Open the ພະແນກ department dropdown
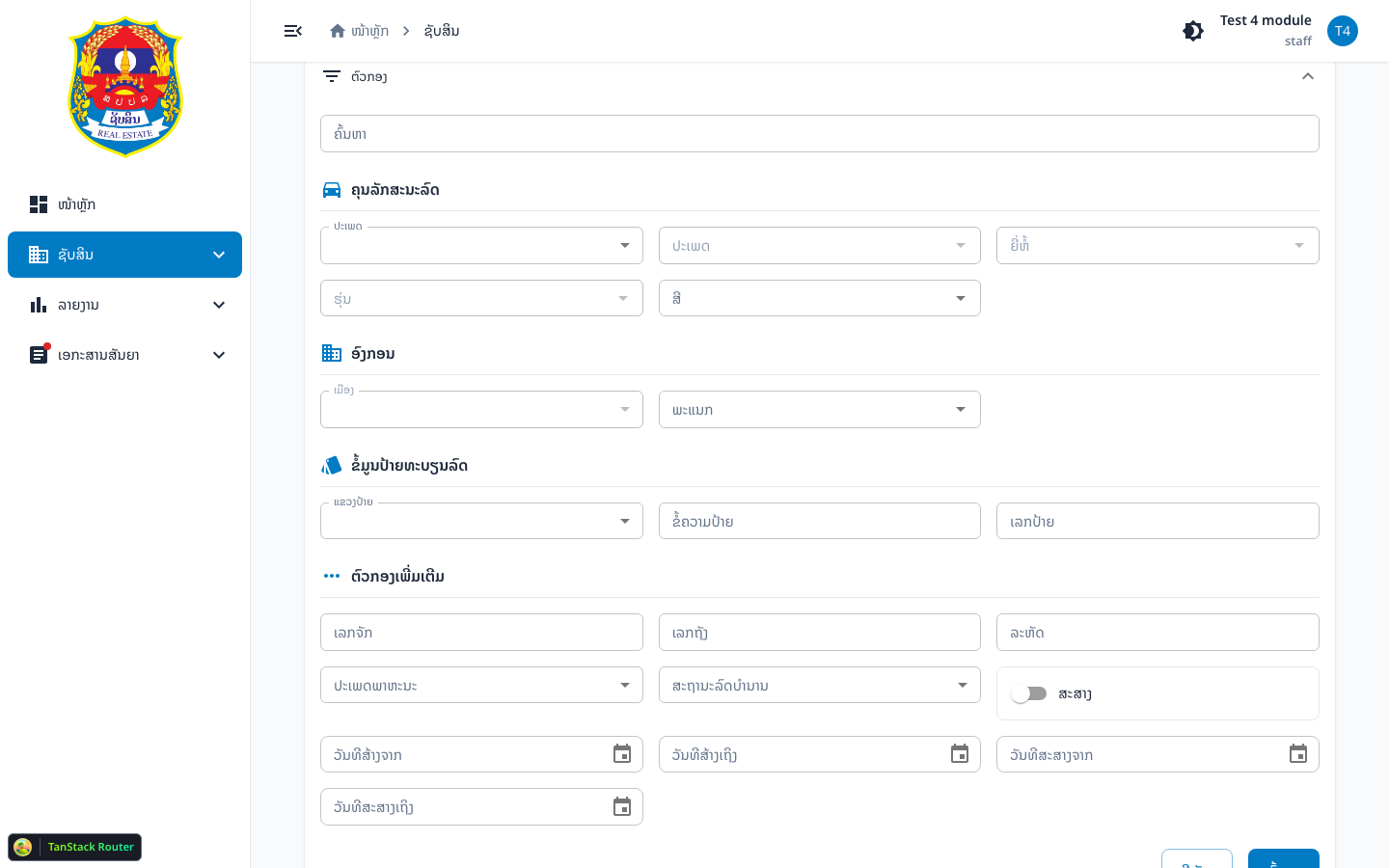1389x868 pixels. pyautogui.click(x=820, y=410)
